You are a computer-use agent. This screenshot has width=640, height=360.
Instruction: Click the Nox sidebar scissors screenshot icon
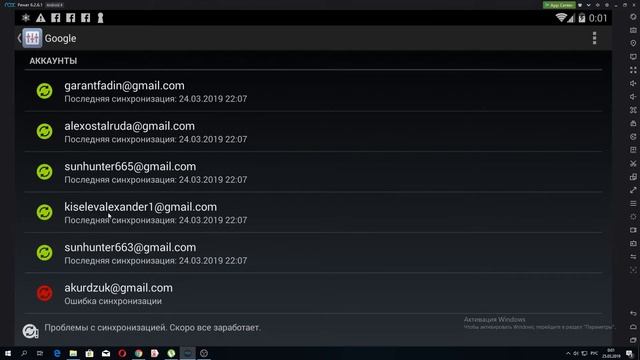633,164
